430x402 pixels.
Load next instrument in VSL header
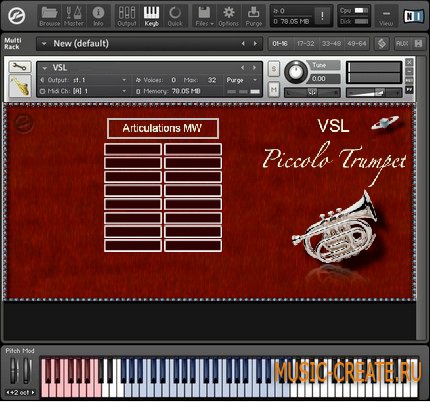(x=254, y=68)
